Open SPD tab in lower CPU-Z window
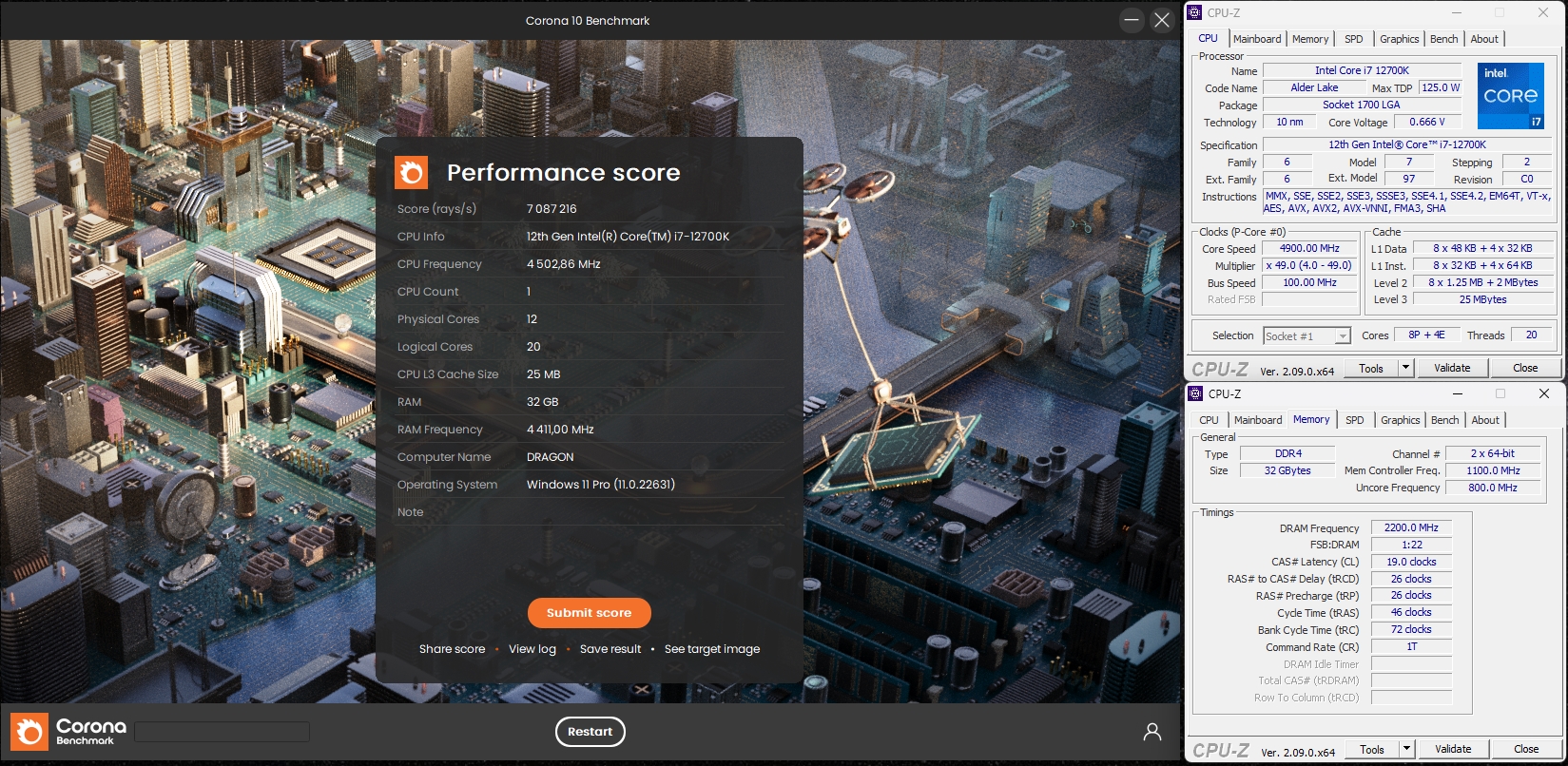The width and height of the screenshot is (1568, 766). coord(1355,420)
